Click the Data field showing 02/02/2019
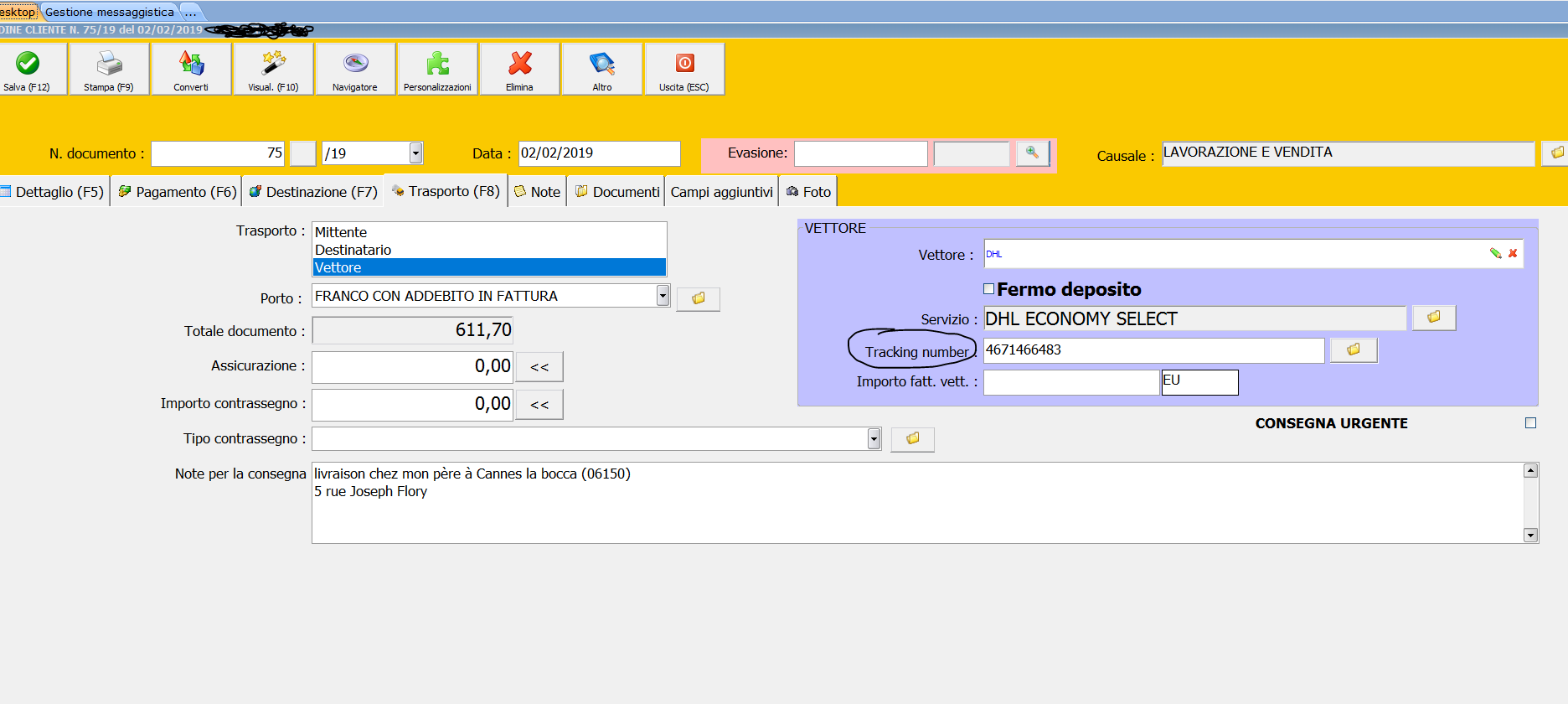 point(600,153)
